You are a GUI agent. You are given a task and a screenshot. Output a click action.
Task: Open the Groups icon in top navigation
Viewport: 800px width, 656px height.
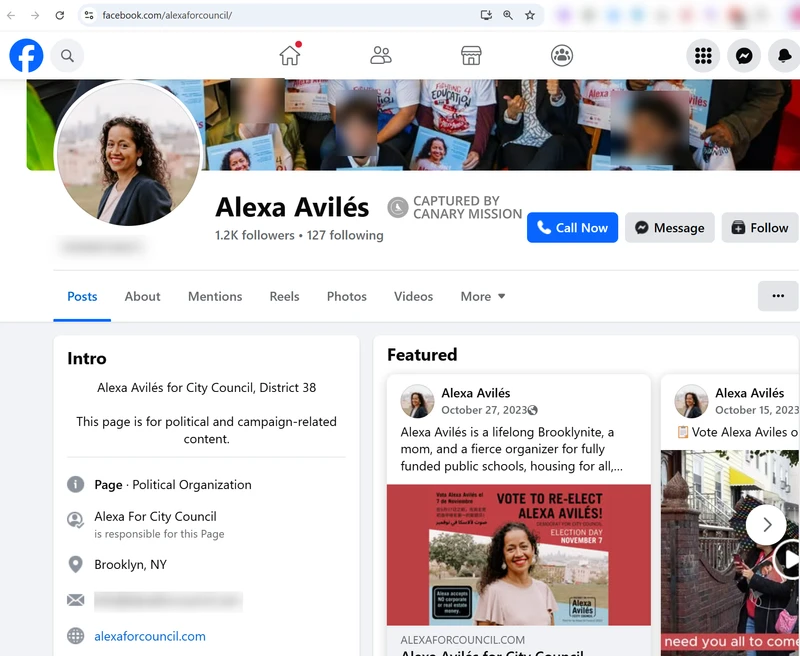point(562,56)
